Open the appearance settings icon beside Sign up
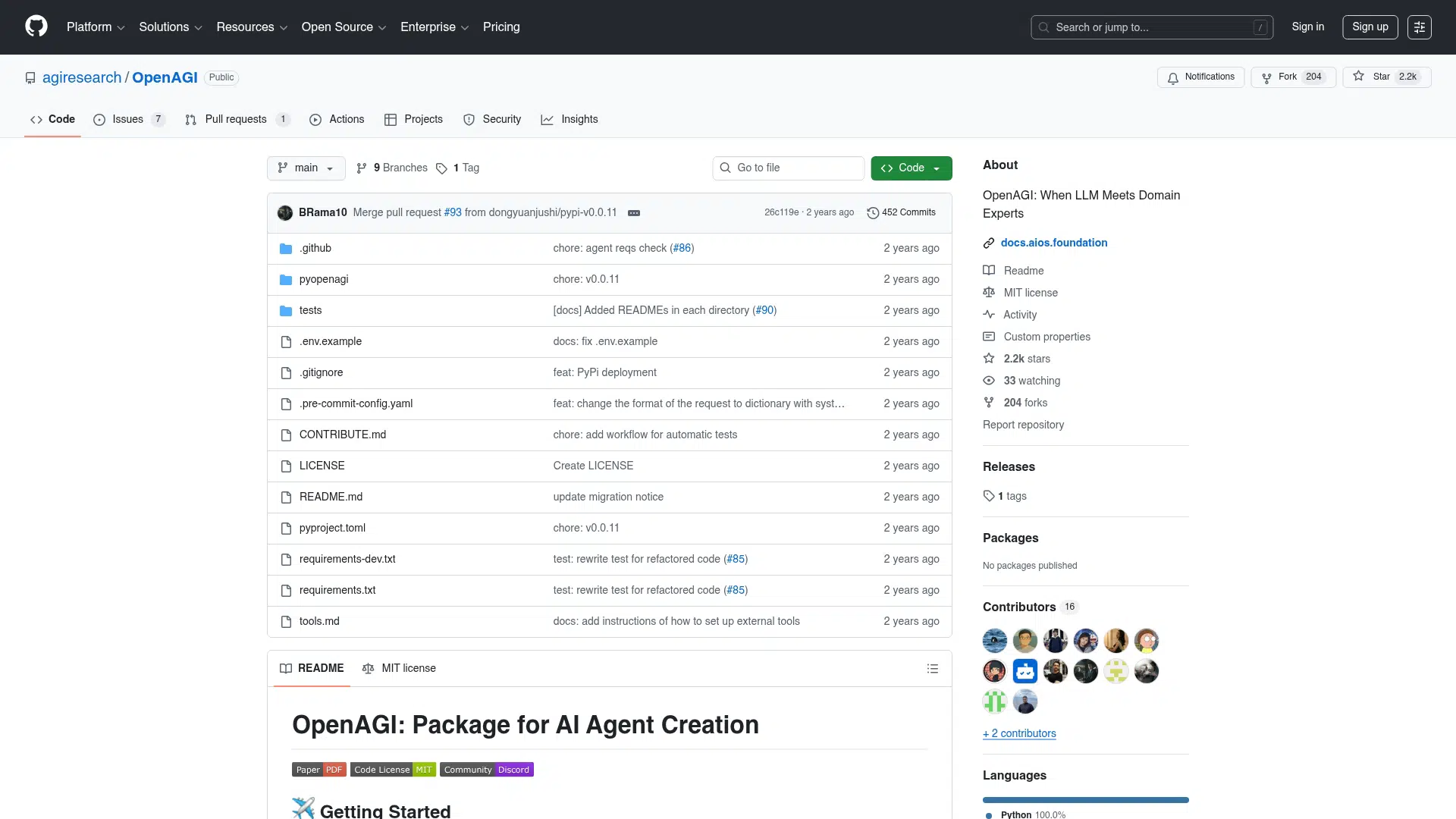This screenshot has width=1456, height=819. [x=1419, y=27]
